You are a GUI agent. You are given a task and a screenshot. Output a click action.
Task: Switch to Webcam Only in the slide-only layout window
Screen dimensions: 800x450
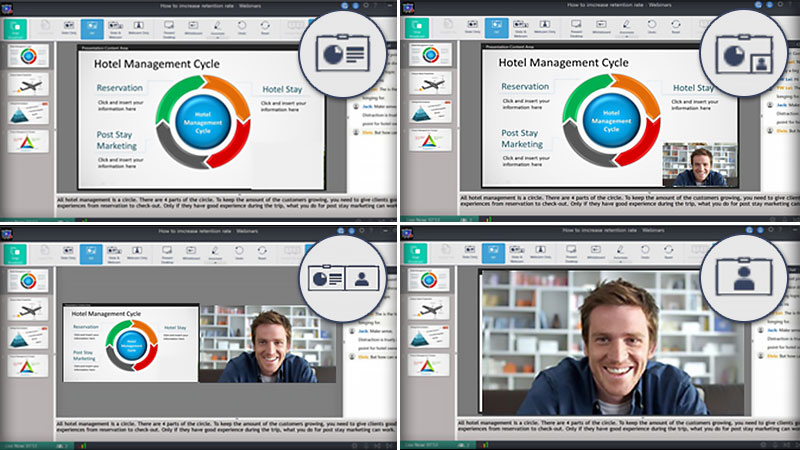(138, 28)
